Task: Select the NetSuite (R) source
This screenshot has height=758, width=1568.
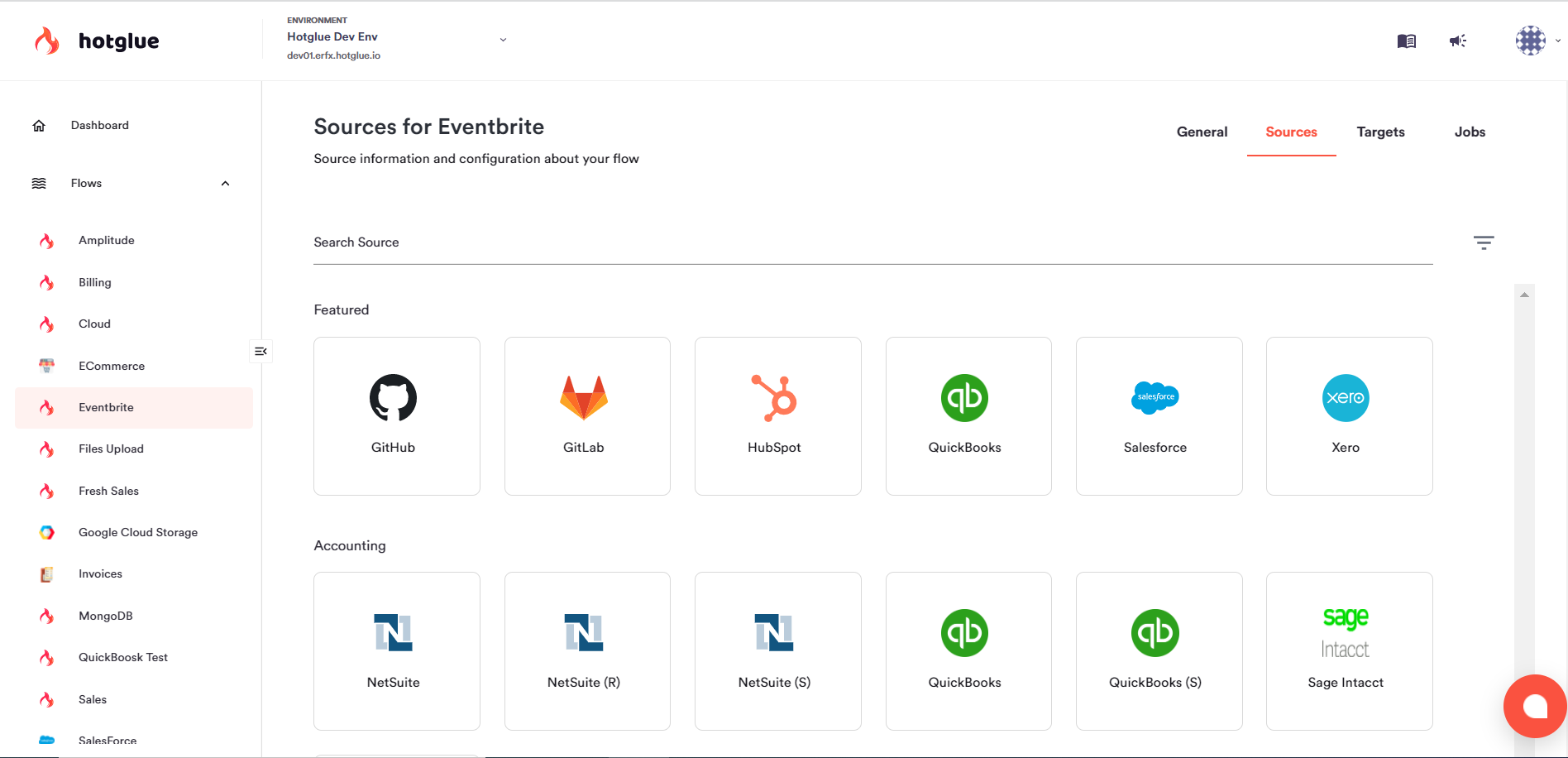Action: [587, 651]
